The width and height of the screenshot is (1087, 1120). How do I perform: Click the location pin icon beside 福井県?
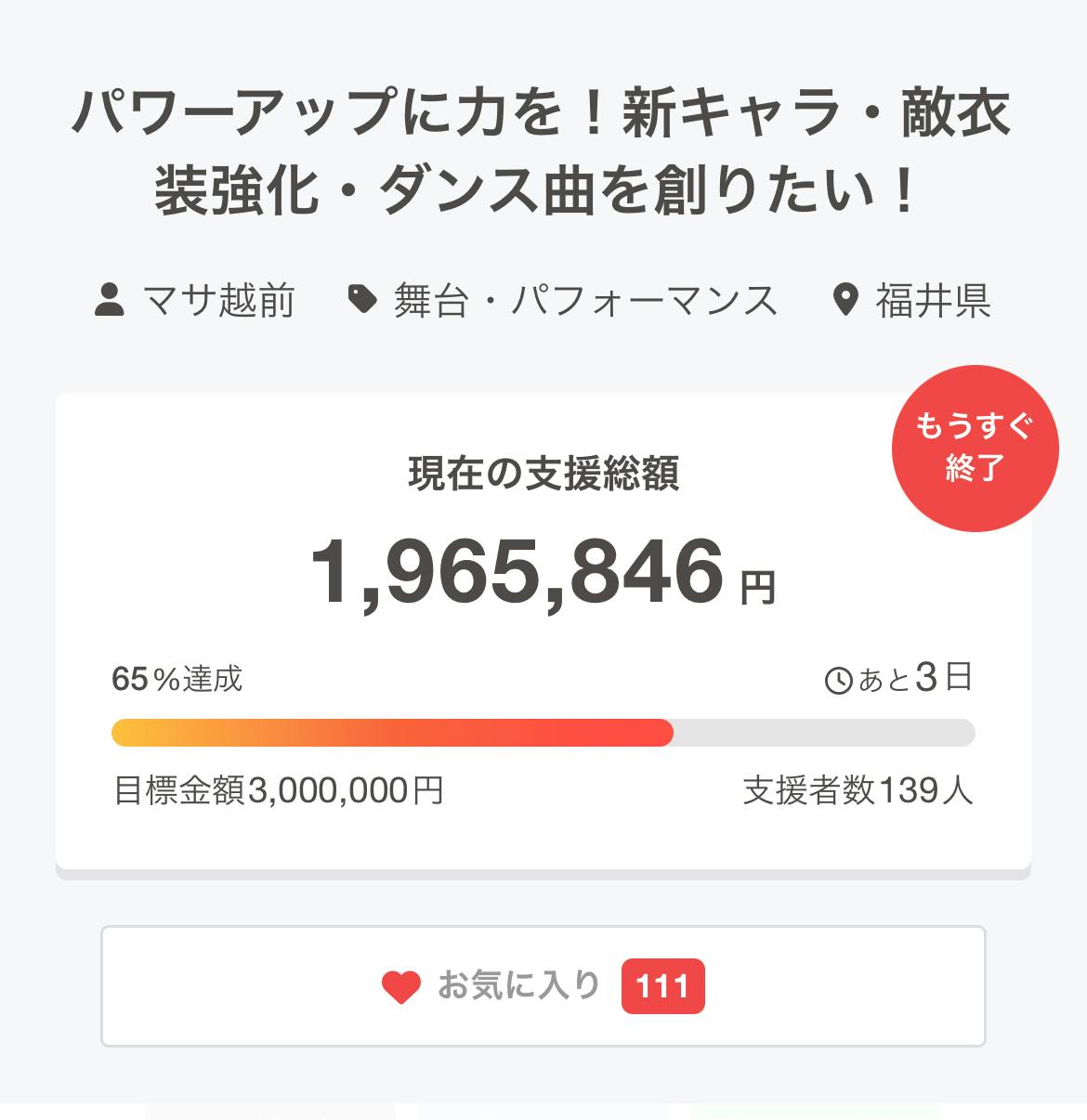pos(845,301)
